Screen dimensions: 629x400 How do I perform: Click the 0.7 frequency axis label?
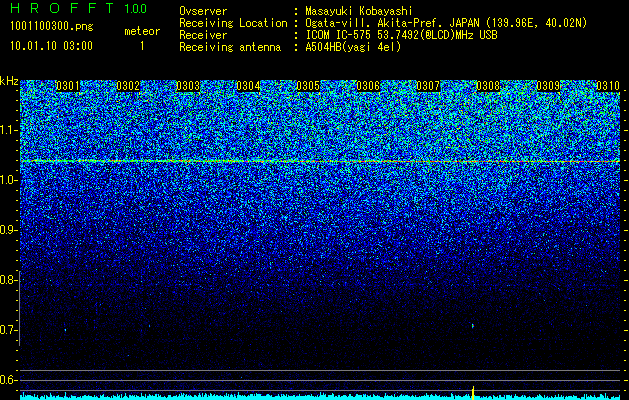click(7, 330)
